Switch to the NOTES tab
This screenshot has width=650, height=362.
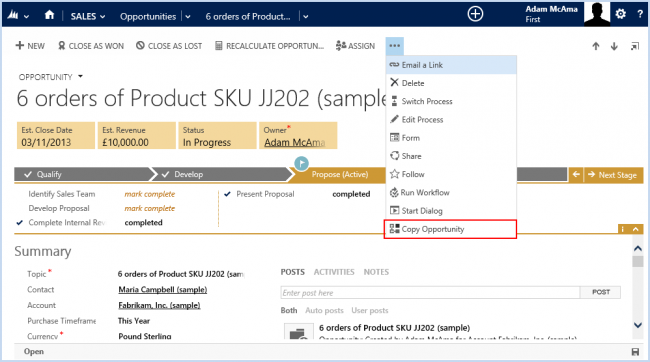coord(376,272)
